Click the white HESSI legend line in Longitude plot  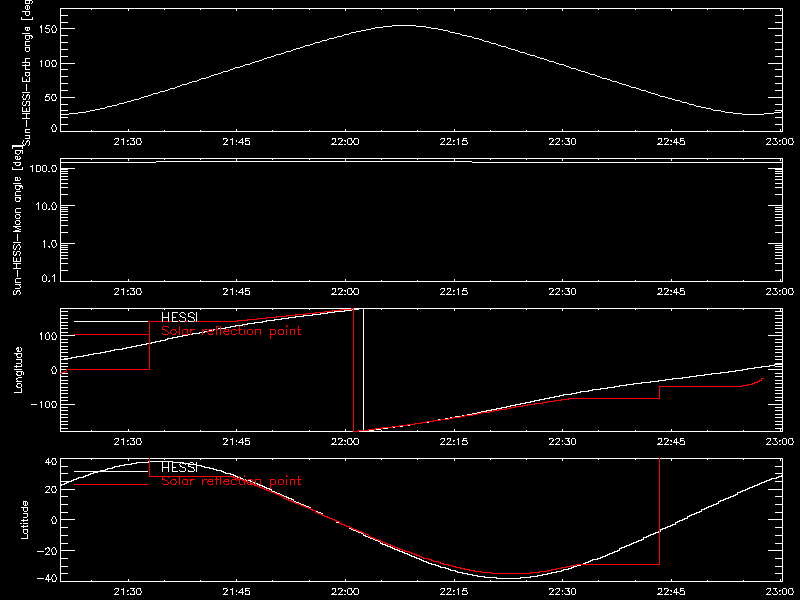111,321
